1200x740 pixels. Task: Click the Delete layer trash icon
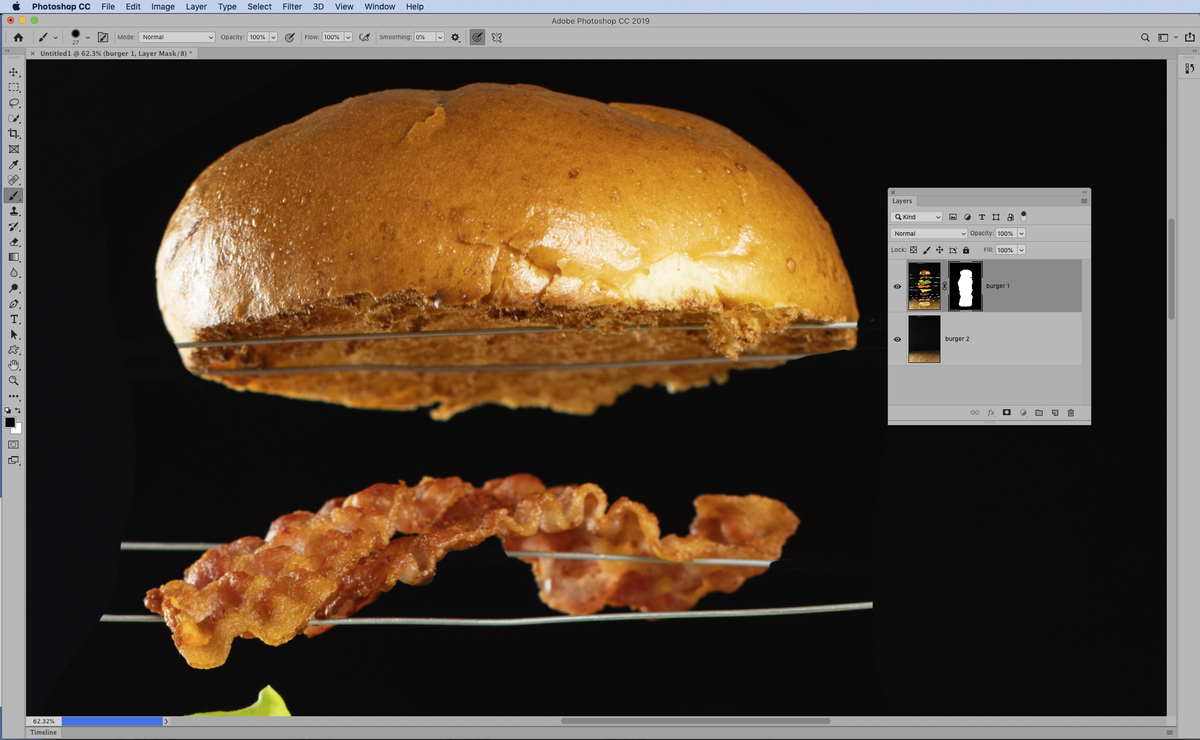pos(1070,412)
